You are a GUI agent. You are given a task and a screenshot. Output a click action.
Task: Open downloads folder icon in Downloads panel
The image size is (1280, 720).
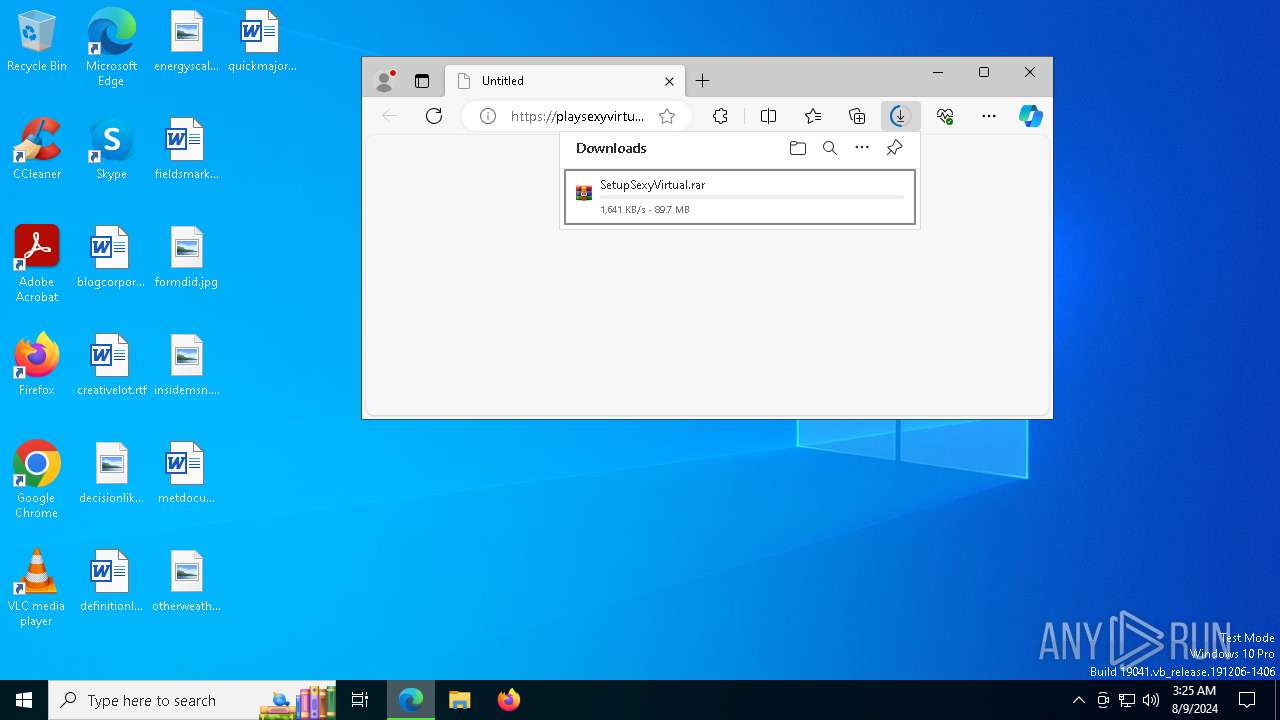click(798, 148)
